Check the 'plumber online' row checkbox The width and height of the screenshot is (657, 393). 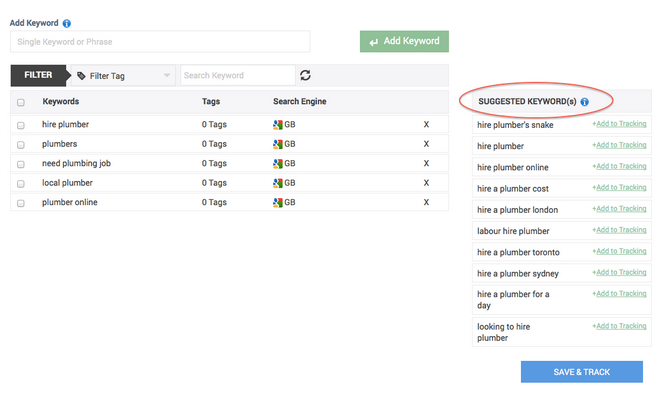click(21, 203)
